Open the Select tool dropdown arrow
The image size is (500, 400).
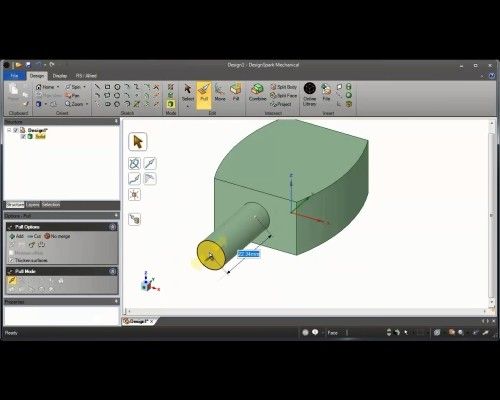pos(188,107)
